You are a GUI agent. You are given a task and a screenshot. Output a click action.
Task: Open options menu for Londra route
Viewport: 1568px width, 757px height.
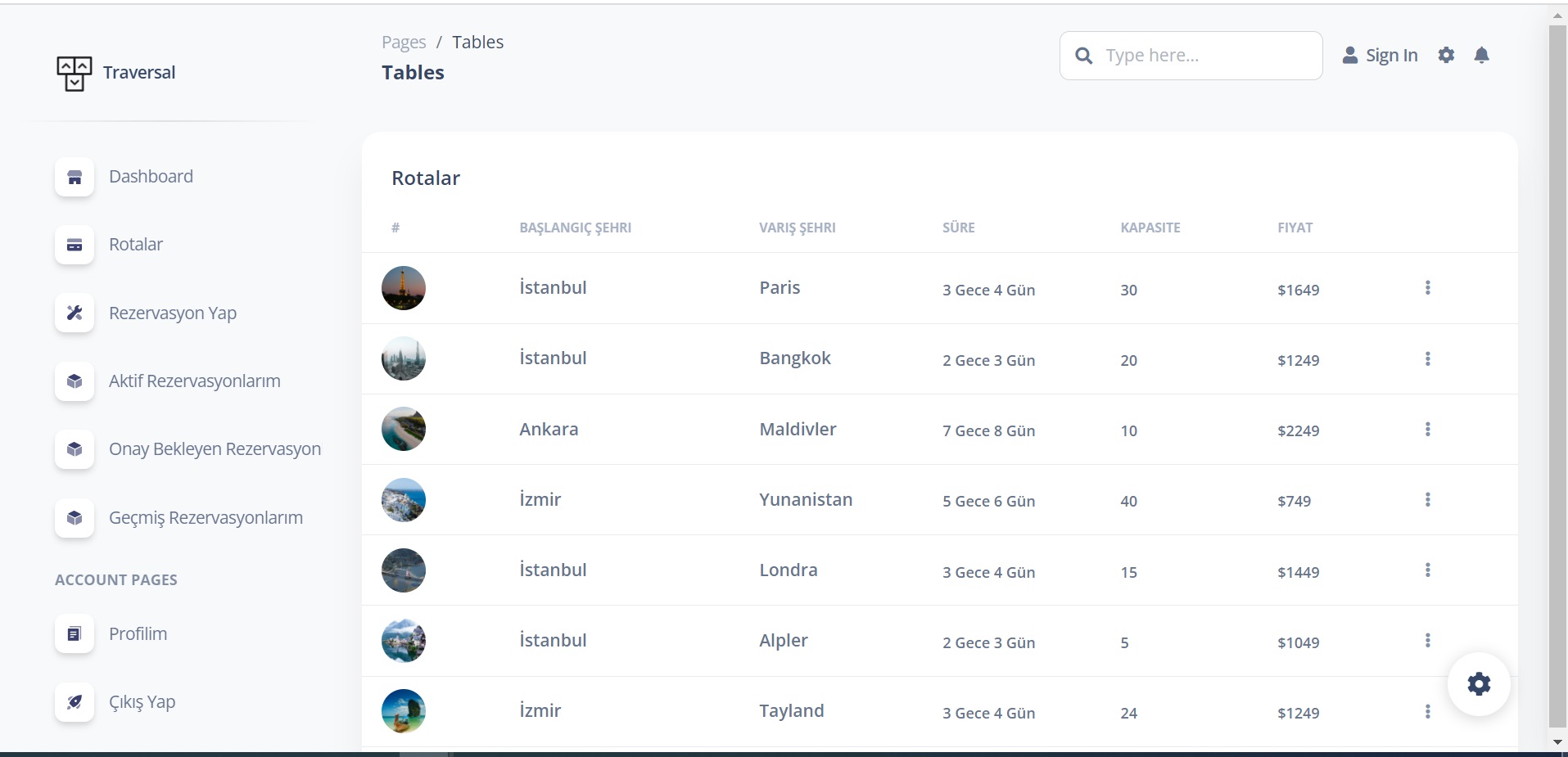coord(1427,570)
